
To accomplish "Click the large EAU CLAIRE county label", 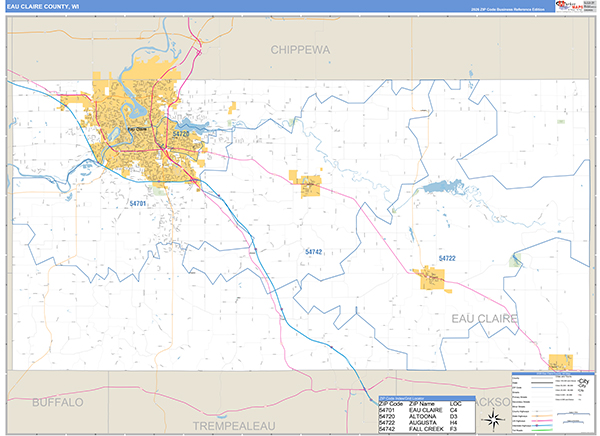I will click(485, 317).
